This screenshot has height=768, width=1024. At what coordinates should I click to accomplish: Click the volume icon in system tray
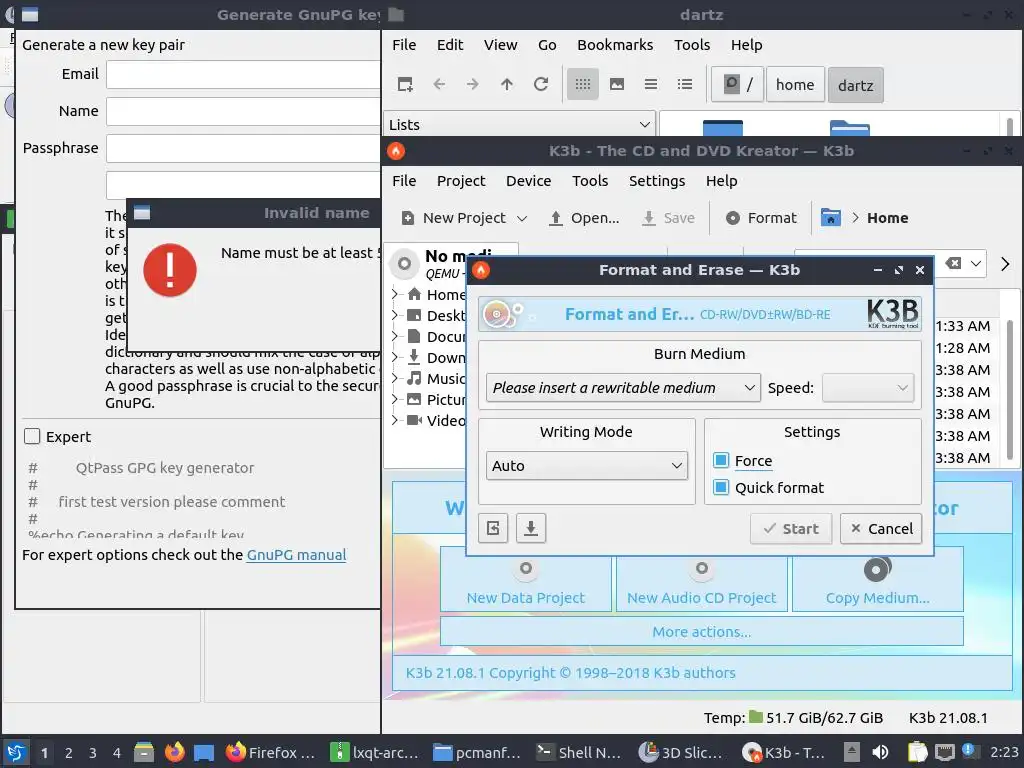point(880,752)
